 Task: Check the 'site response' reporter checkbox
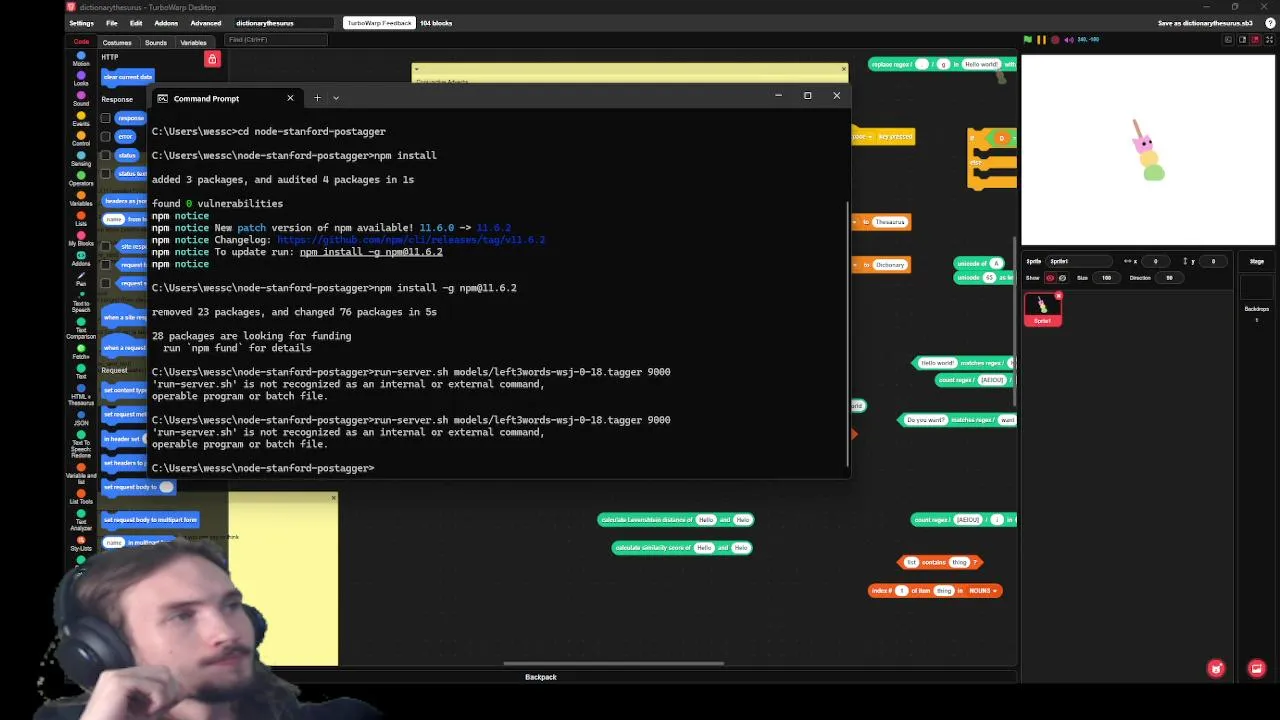[x=106, y=246]
